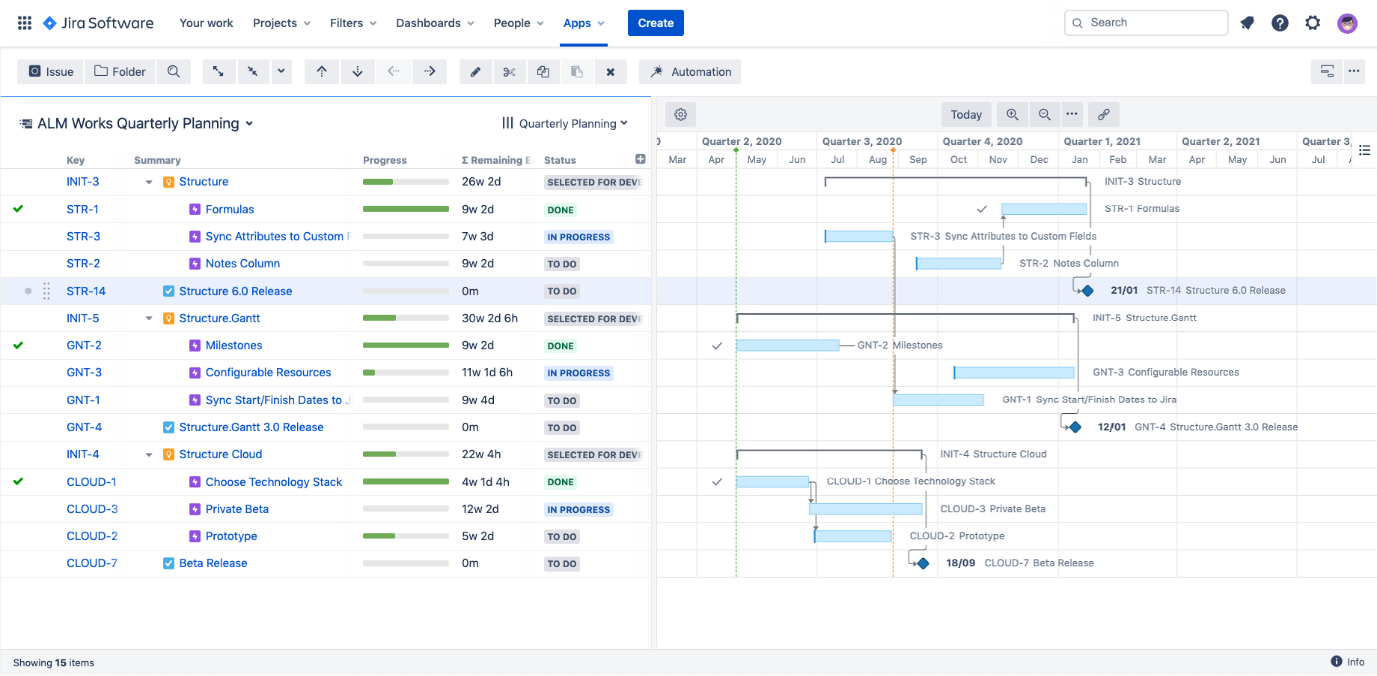Image resolution: width=1377 pixels, height=676 pixels.
Task: Open the Structure 6.0 Release summary link
Action: coord(236,291)
